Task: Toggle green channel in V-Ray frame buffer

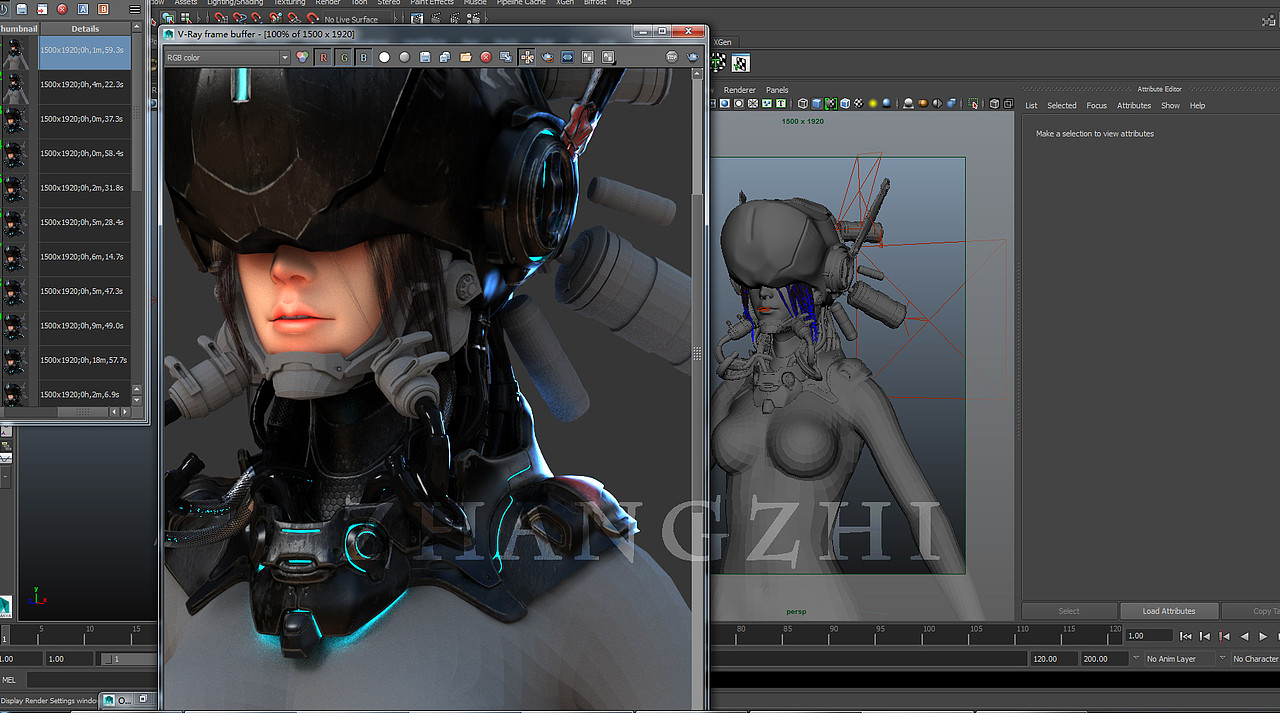Action: click(344, 57)
